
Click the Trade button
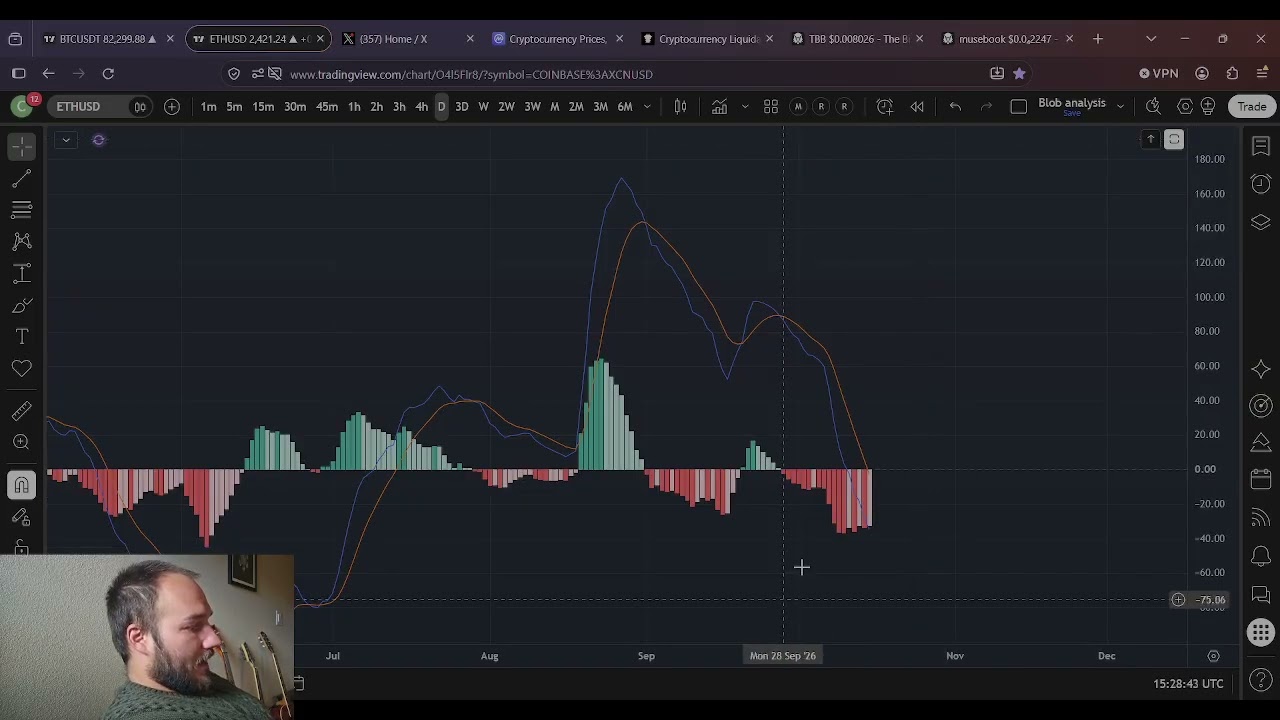(x=1252, y=107)
